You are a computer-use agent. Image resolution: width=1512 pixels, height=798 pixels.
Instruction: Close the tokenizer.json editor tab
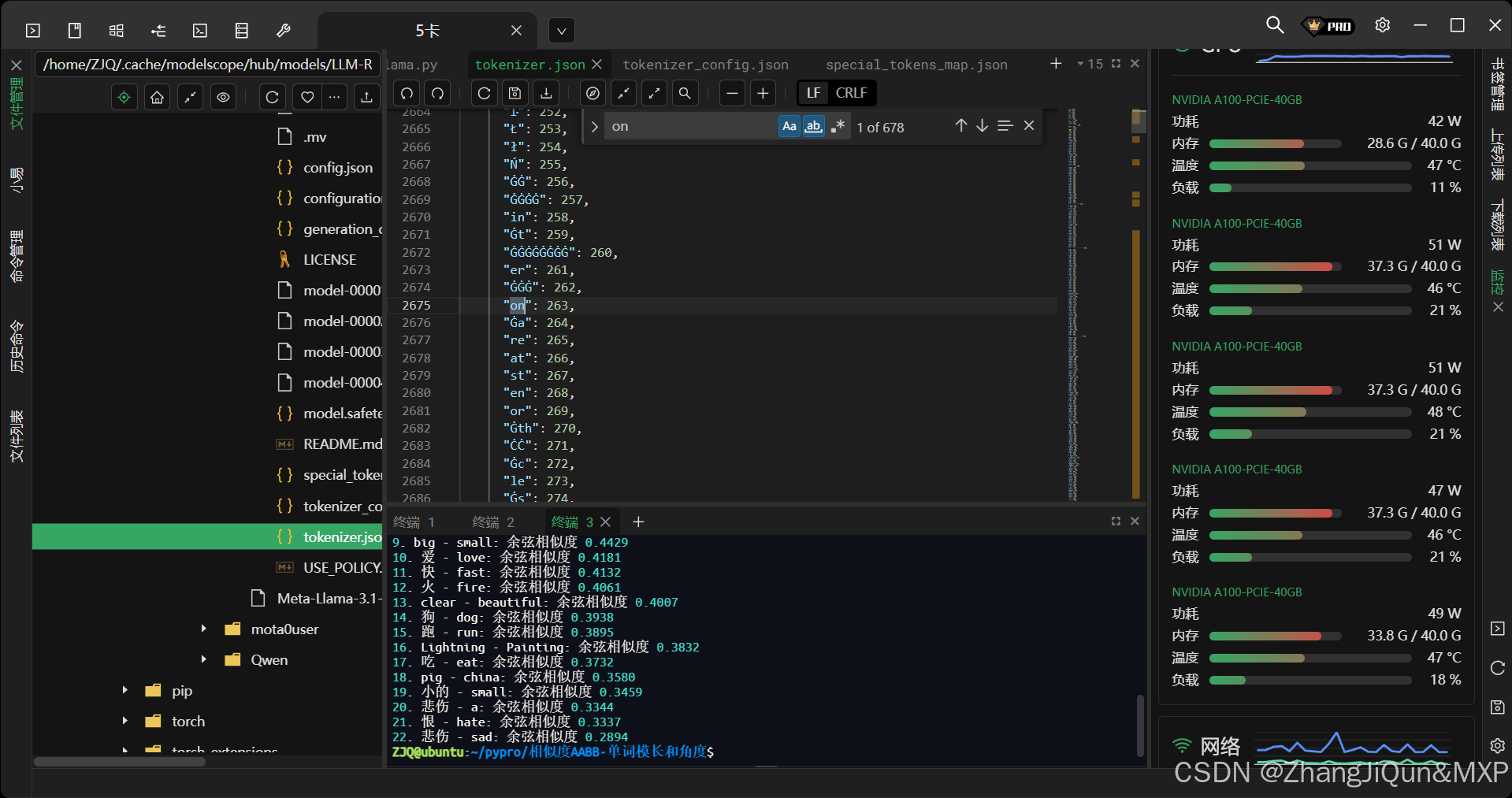(x=596, y=64)
